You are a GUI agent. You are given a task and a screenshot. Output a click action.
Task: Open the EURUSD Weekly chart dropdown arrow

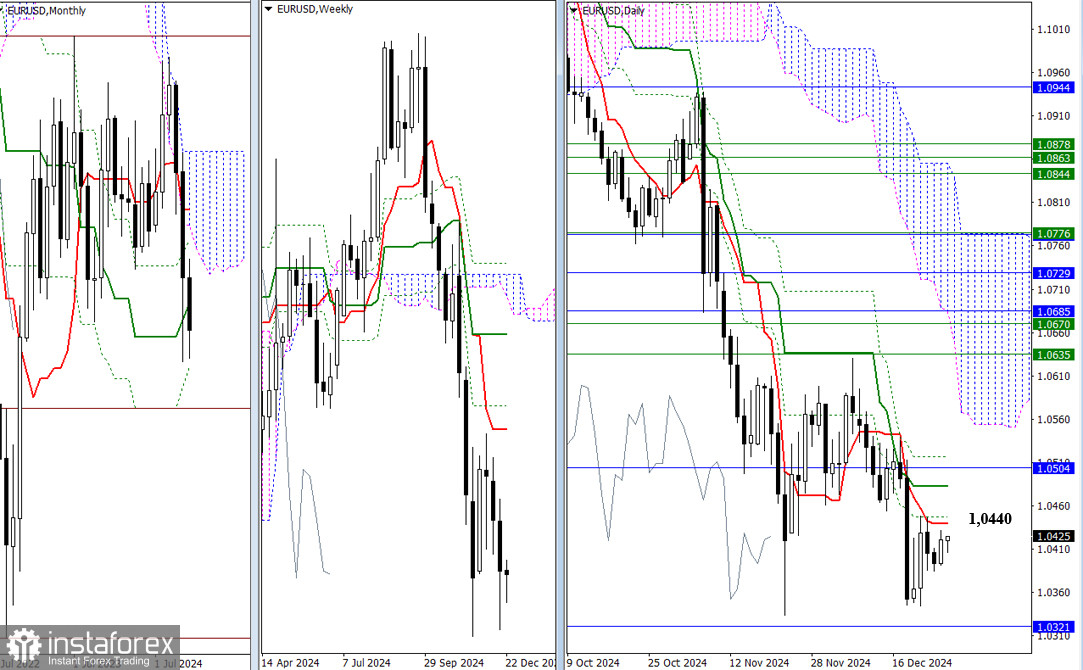pyautogui.click(x=269, y=10)
